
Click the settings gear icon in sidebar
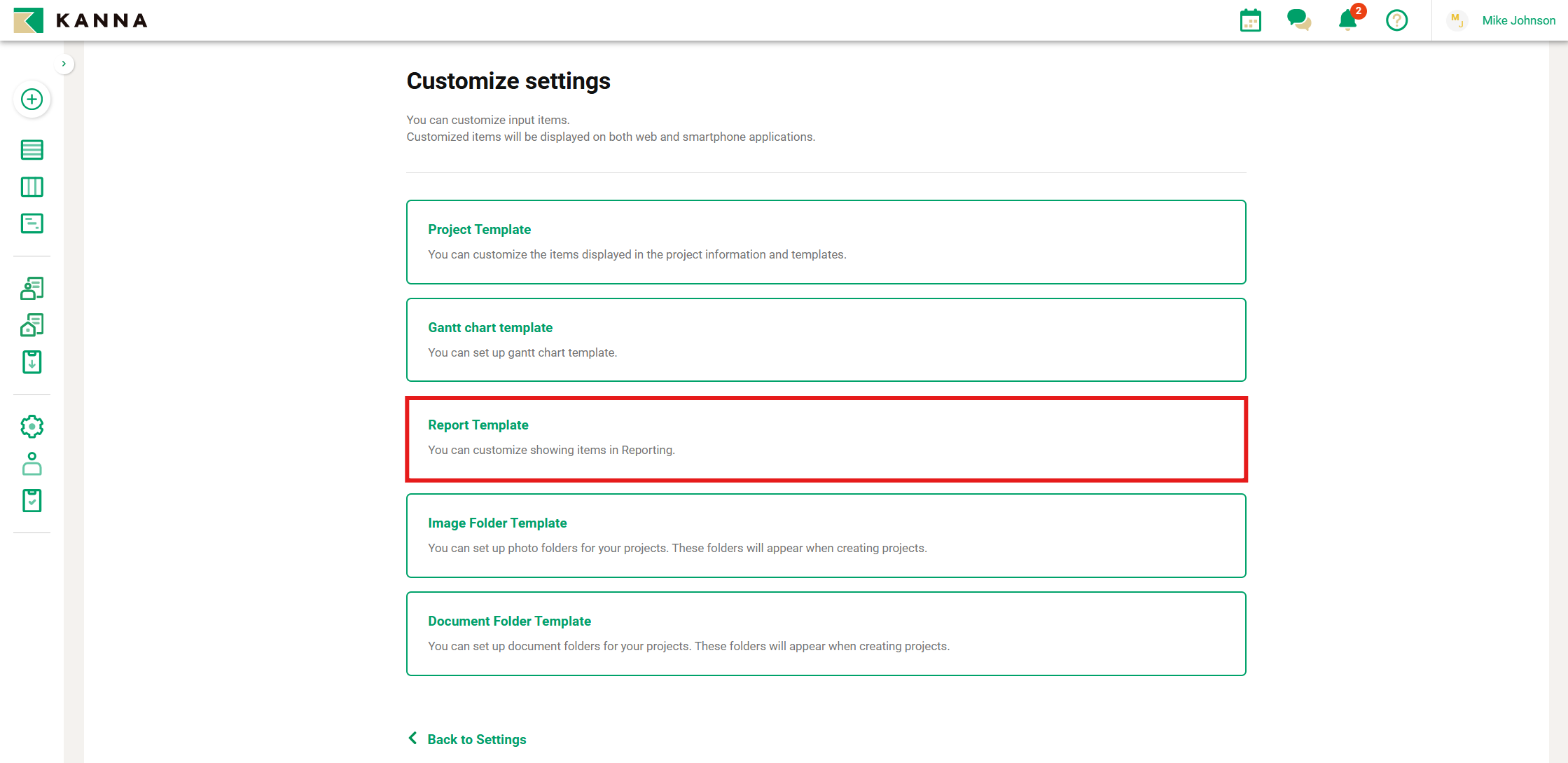point(32,426)
